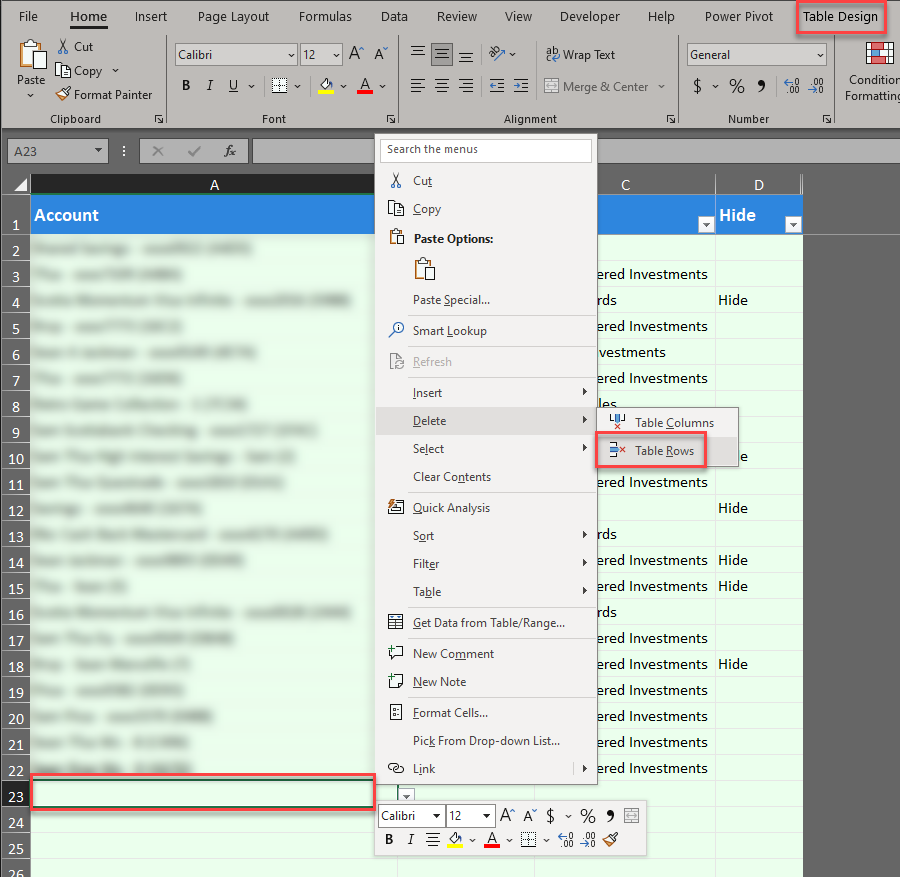Screen dimensions: 900x877
Task: Open the Hide column filter dropdown
Action: tap(793, 225)
